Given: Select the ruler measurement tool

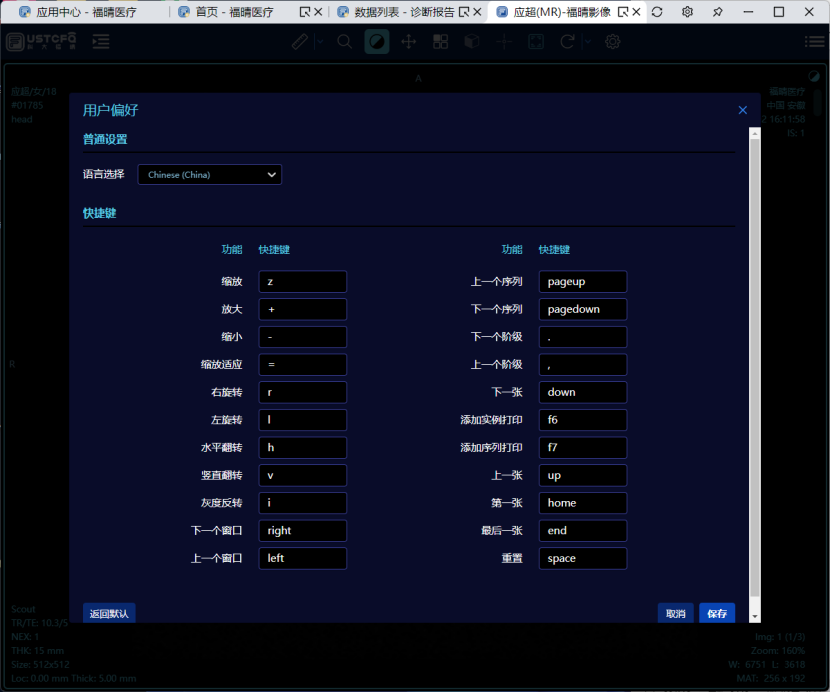Looking at the screenshot, I should tap(300, 42).
